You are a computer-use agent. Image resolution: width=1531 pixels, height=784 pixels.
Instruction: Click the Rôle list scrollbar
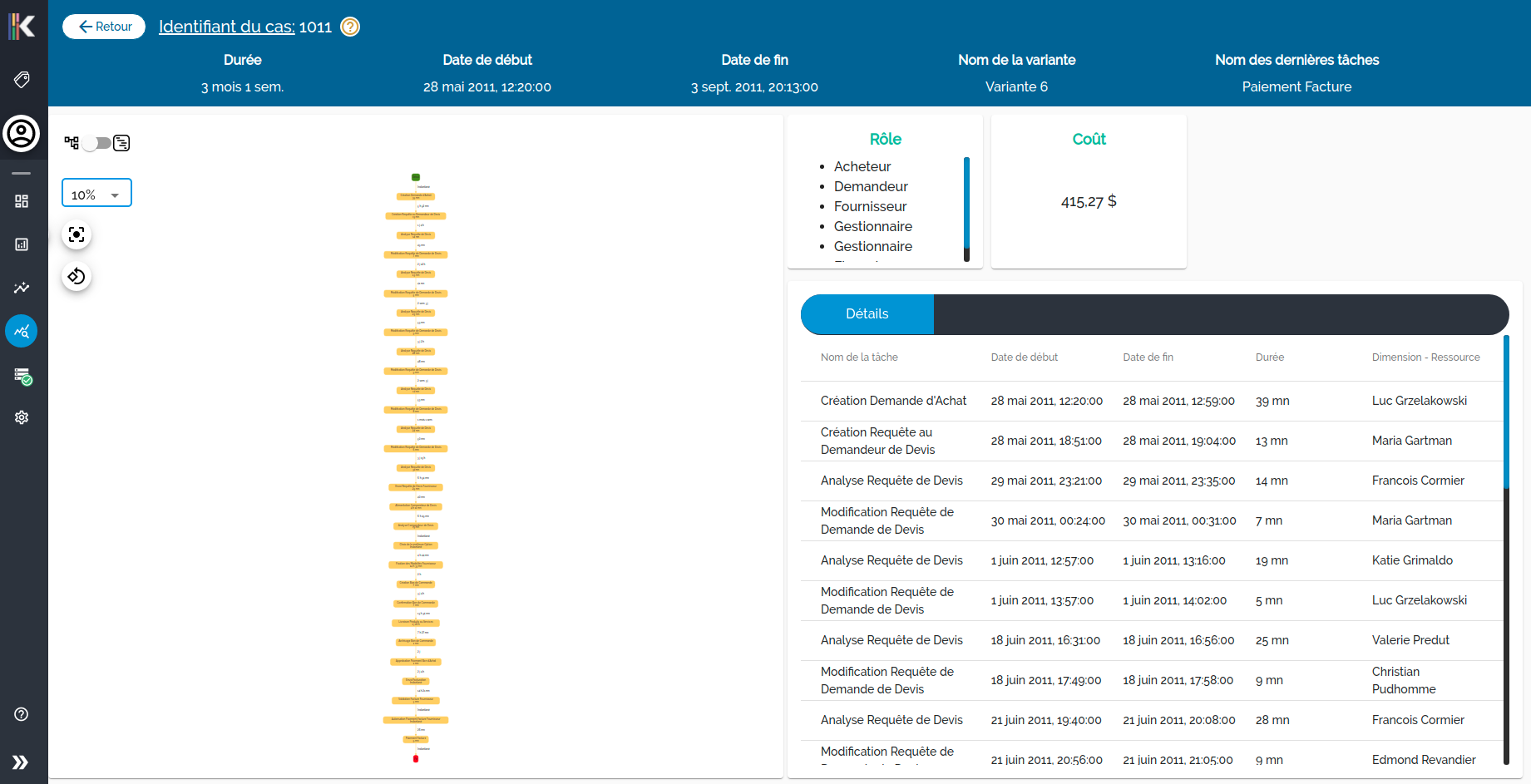966,208
